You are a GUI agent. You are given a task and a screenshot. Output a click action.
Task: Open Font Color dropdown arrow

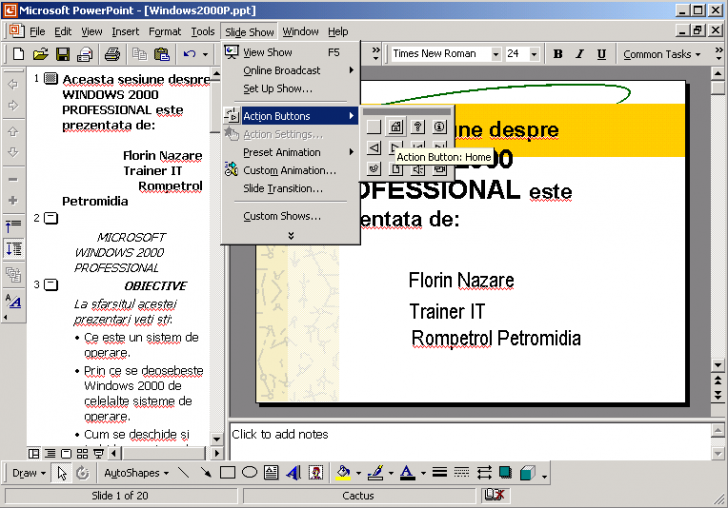(x=423, y=473)
